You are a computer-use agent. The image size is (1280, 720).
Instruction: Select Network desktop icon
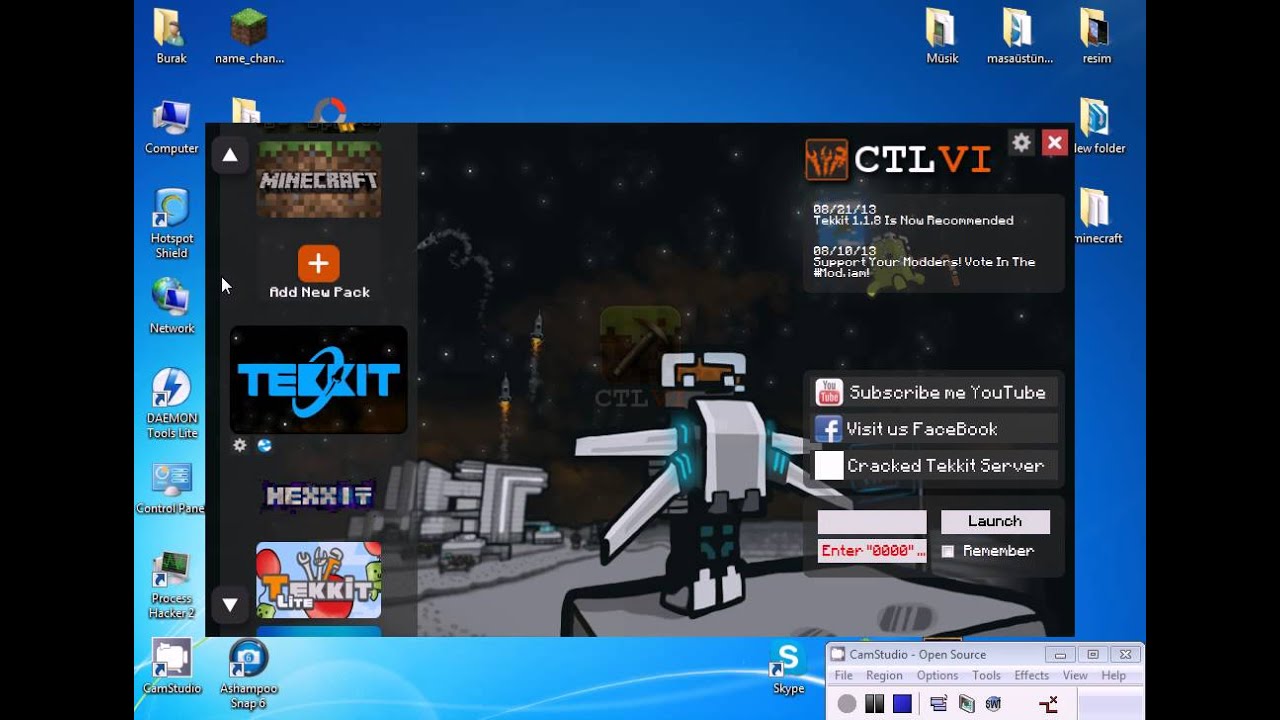(x=171, y=306)
